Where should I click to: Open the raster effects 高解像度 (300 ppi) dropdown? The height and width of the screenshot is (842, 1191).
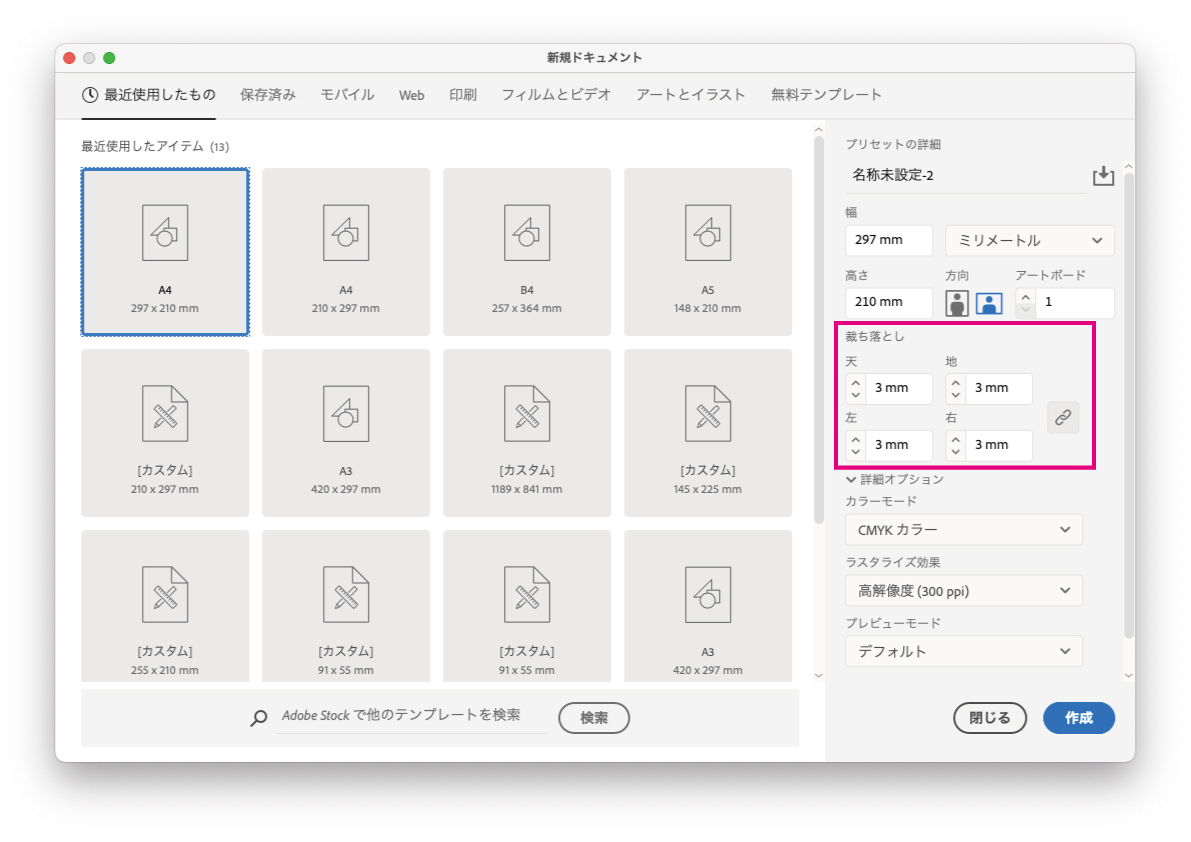963,591
